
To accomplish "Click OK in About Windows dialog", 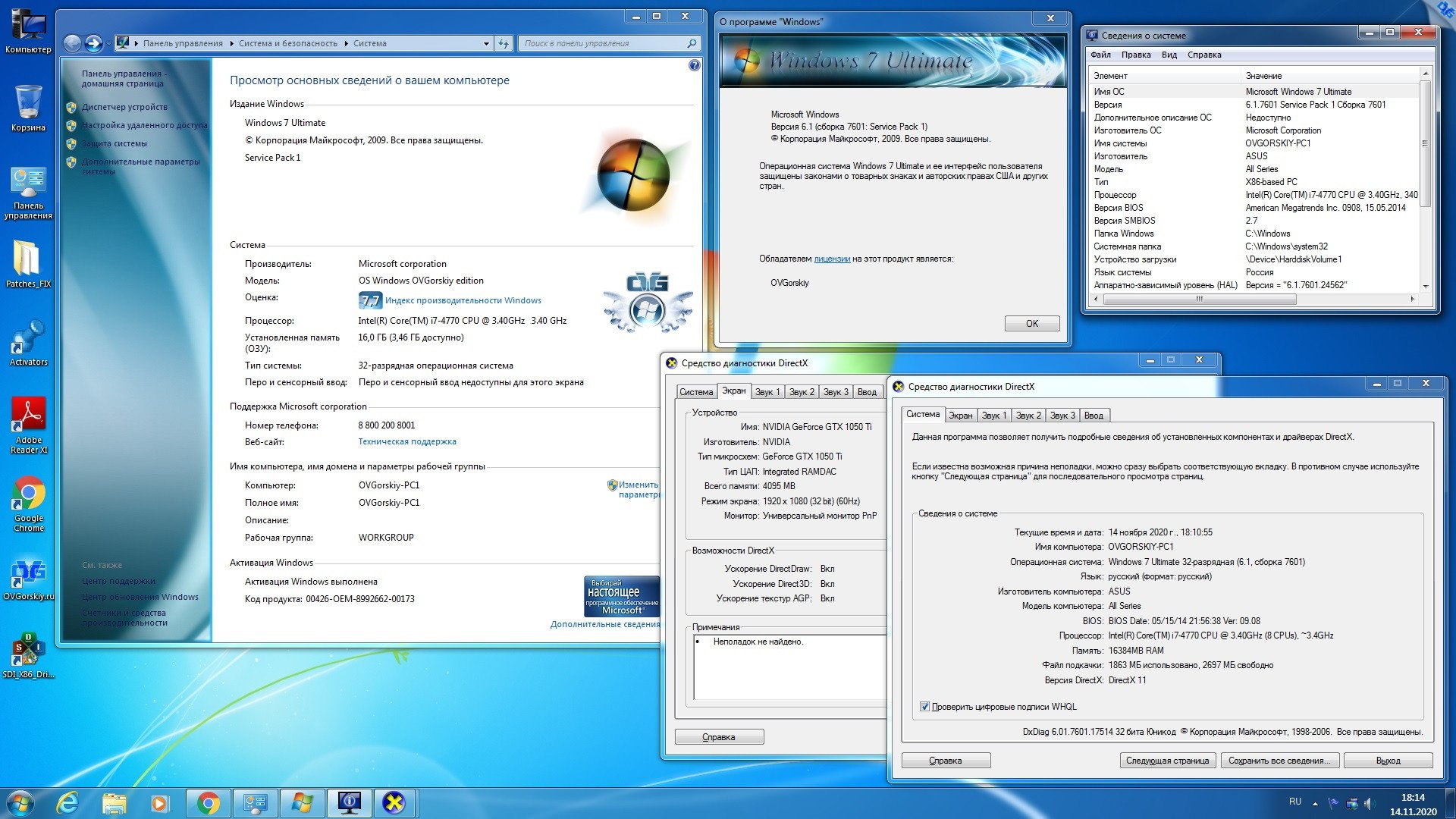I will pos(1032,323).
